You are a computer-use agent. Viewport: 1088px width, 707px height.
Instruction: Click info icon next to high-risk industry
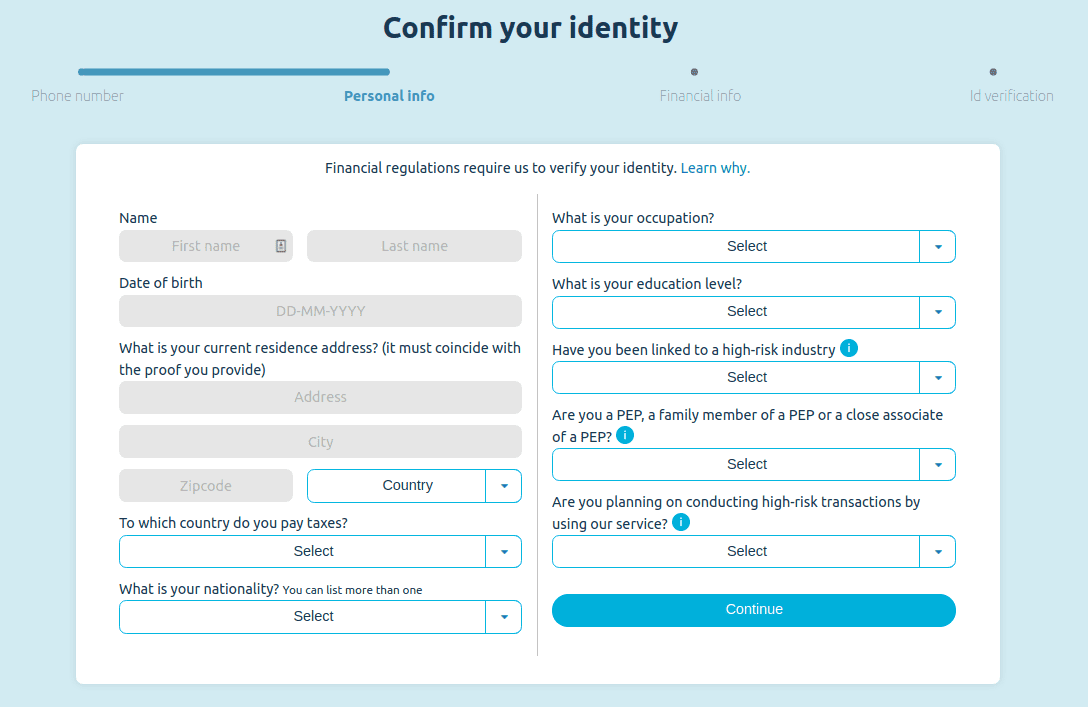[x=849, y=348]
